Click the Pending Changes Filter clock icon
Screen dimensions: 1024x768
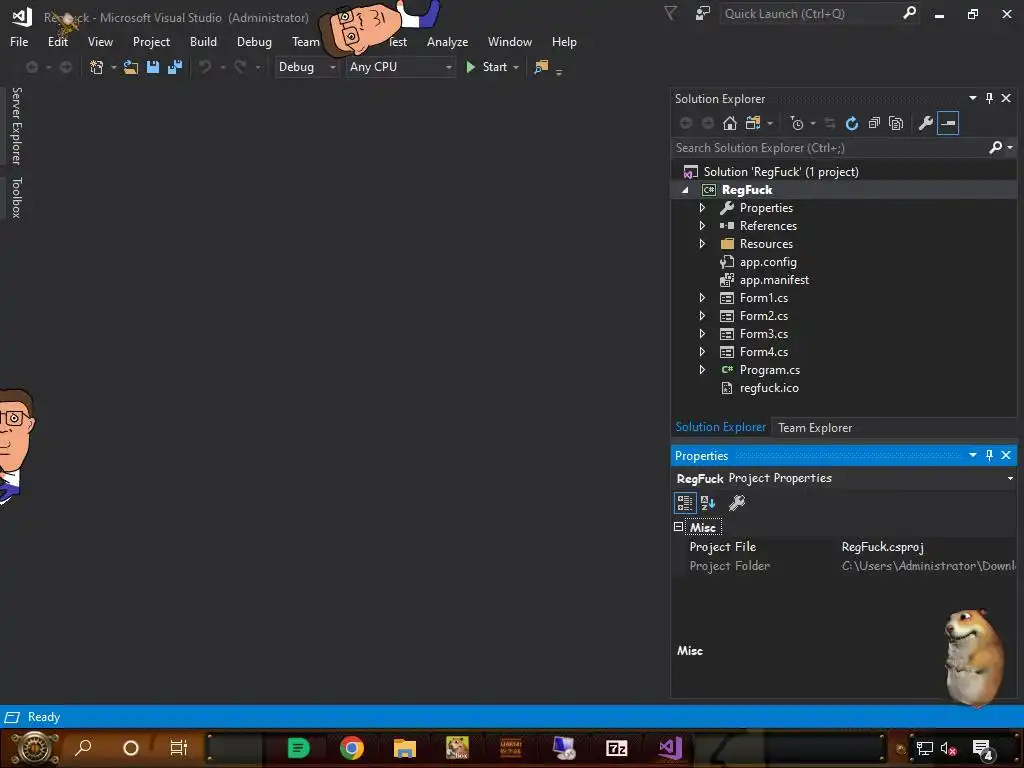click(797, 123)
